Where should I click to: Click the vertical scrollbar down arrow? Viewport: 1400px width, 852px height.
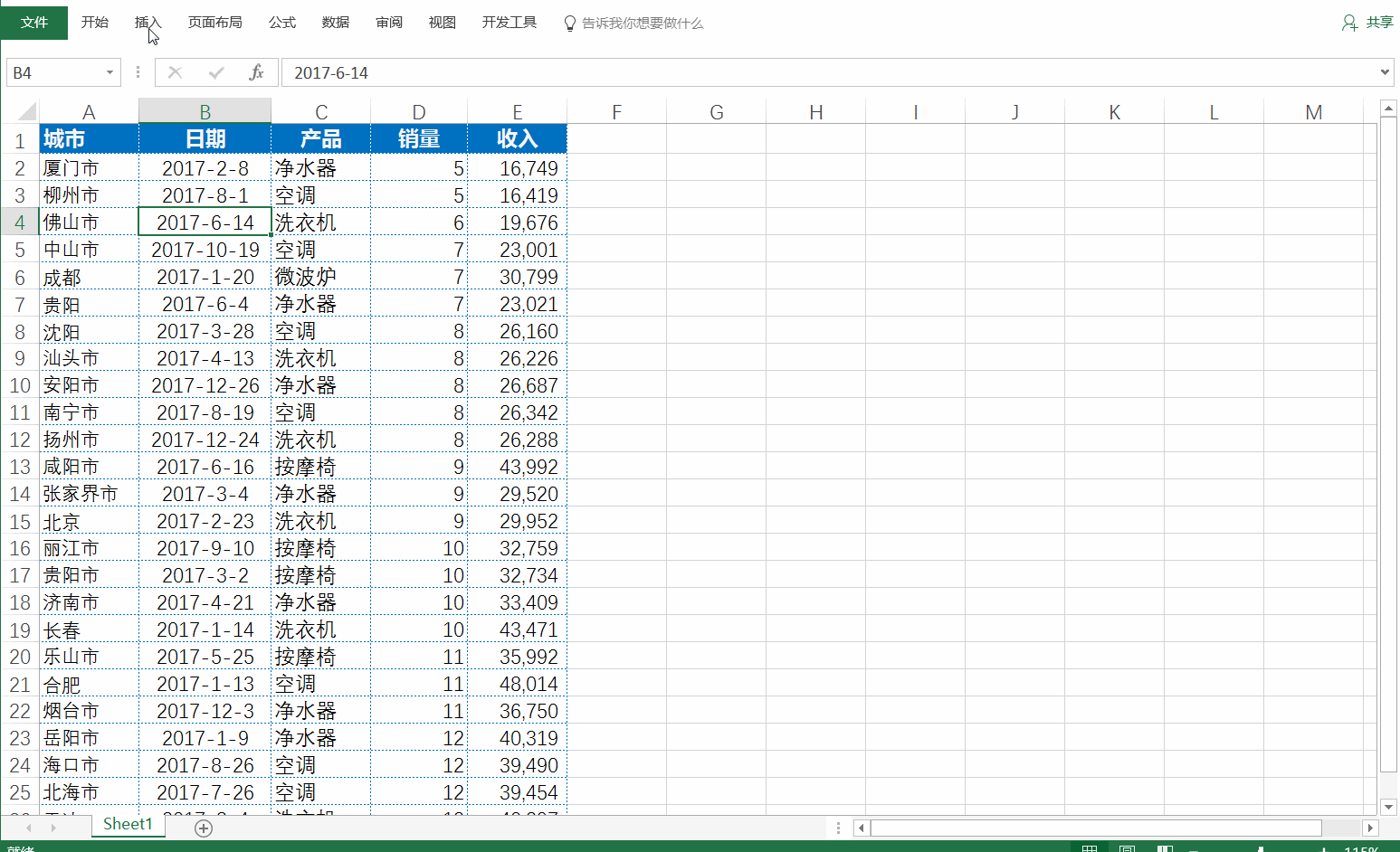[1389, 807]
